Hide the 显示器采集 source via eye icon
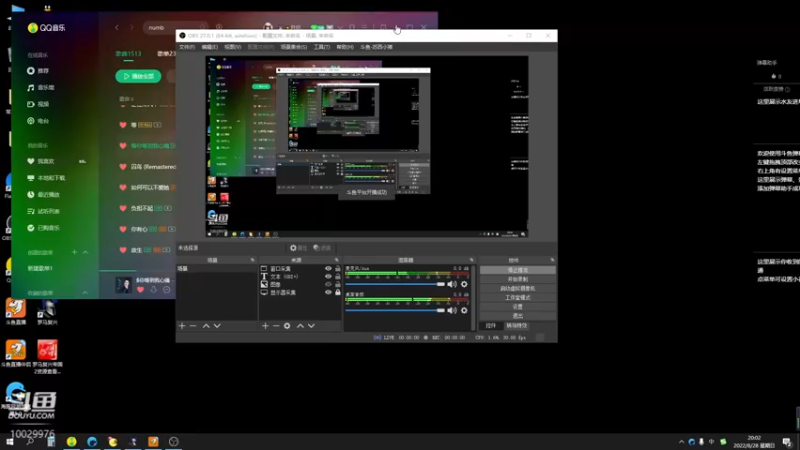This screenshot has width=800, height=450. (328, 292)
